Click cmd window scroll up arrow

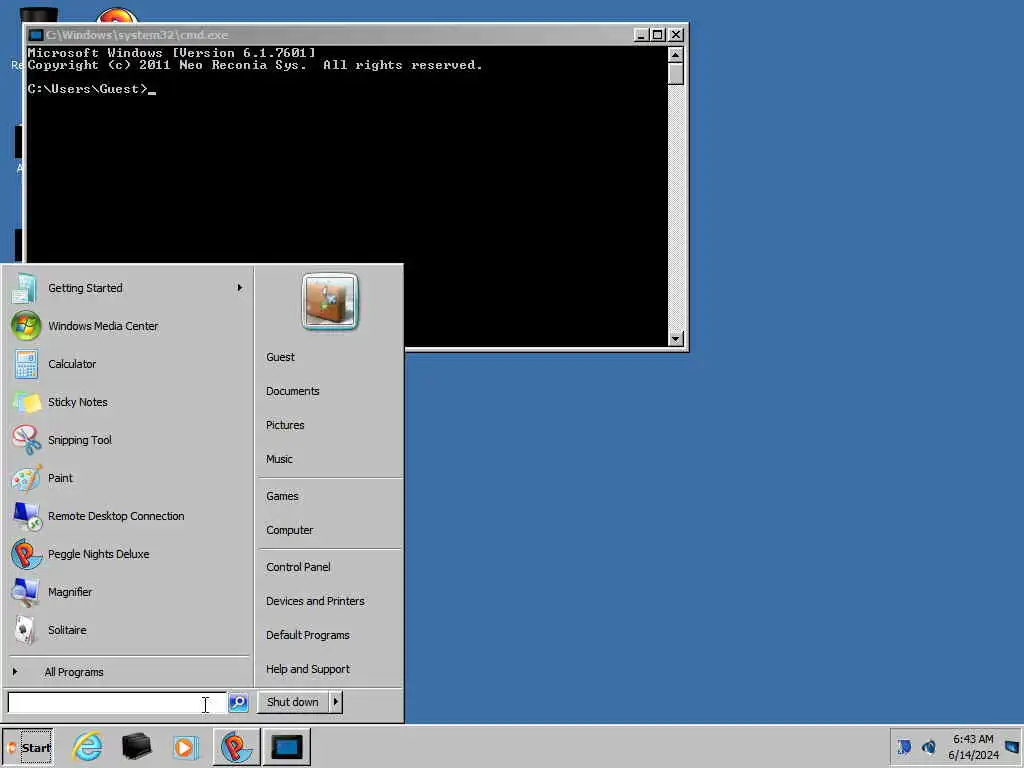pyautogui.click(x=676, y=55)
